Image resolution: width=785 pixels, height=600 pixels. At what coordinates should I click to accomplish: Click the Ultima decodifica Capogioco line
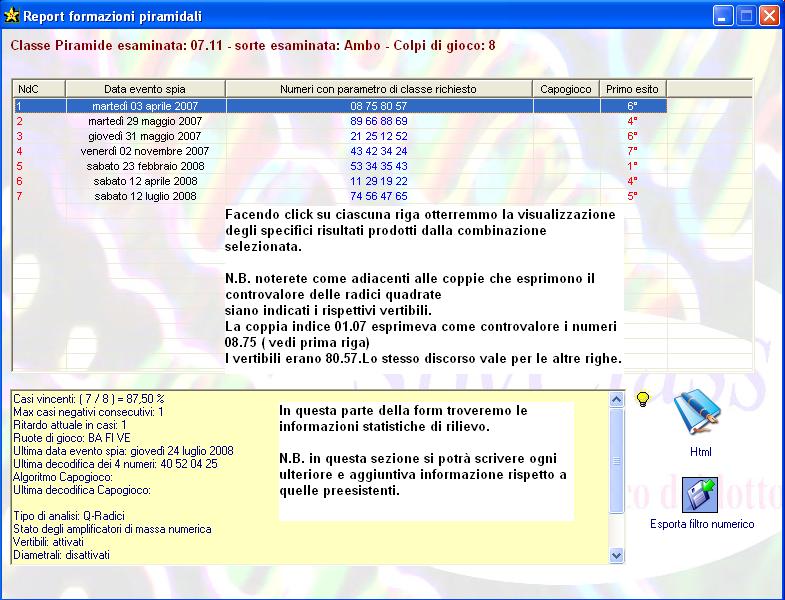click(x=82, y=490)
